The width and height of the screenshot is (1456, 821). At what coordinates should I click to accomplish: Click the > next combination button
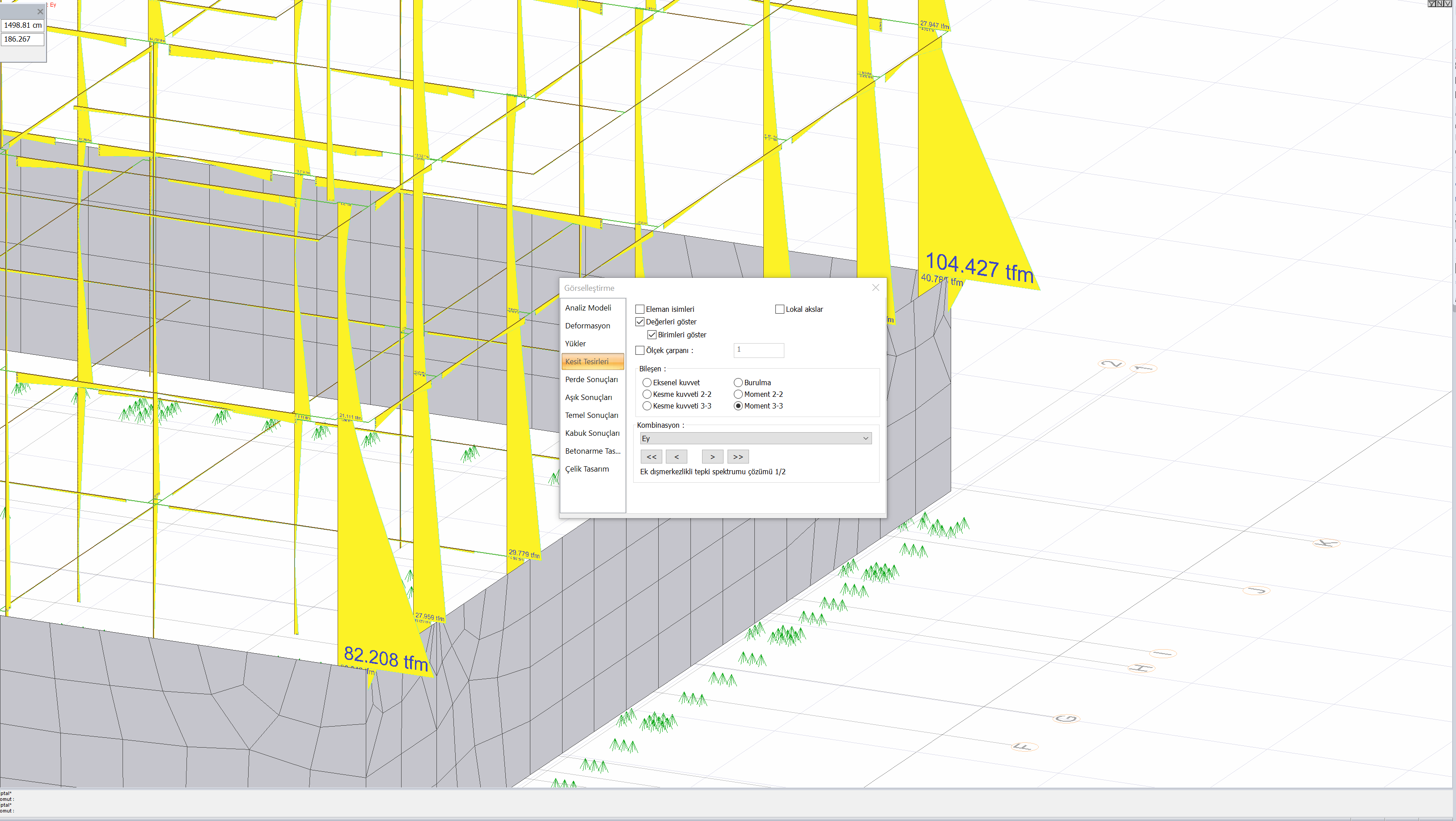click(712, 457)
